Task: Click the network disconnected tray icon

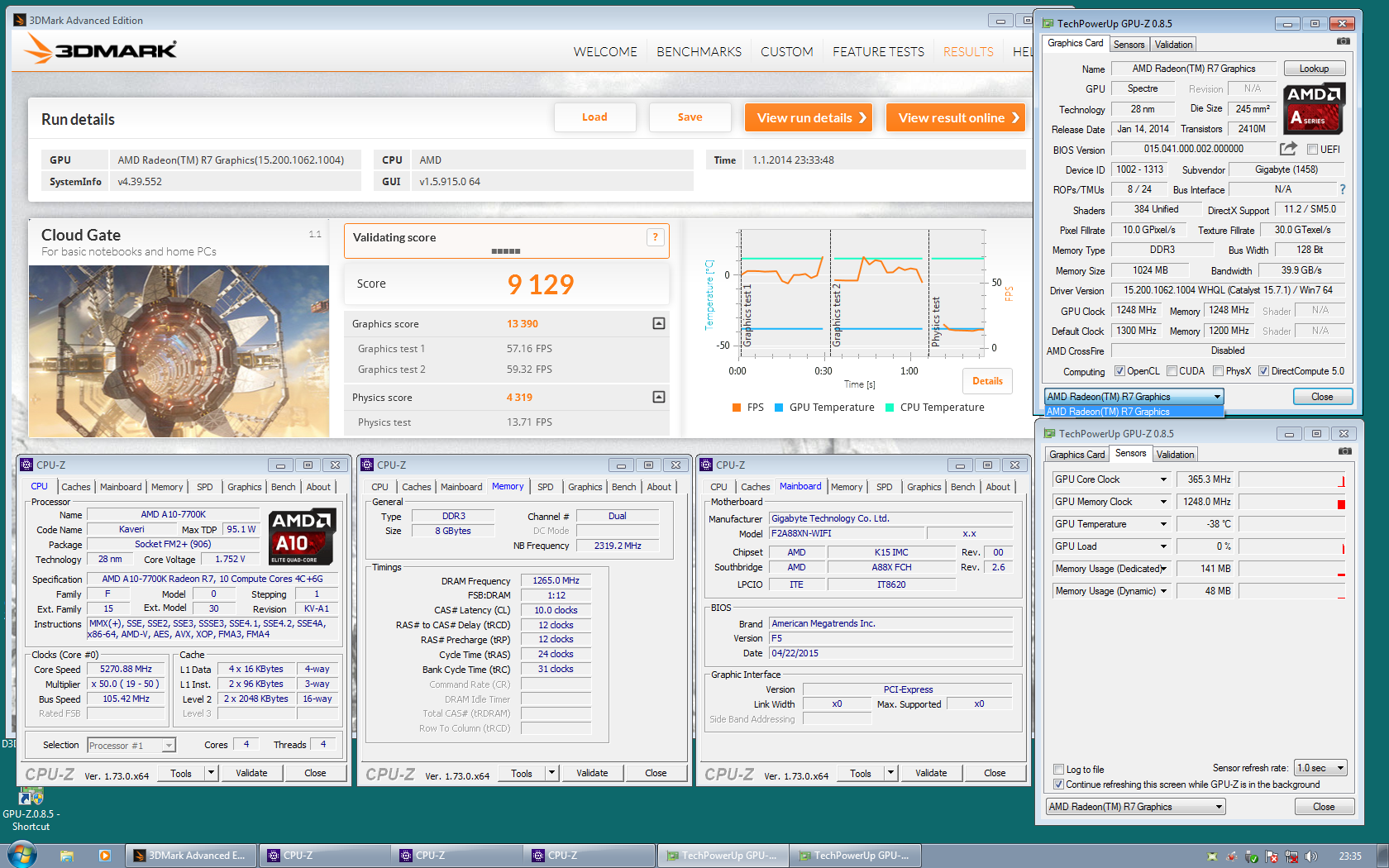Action: pyautogui.click(x=1291, y=856)
